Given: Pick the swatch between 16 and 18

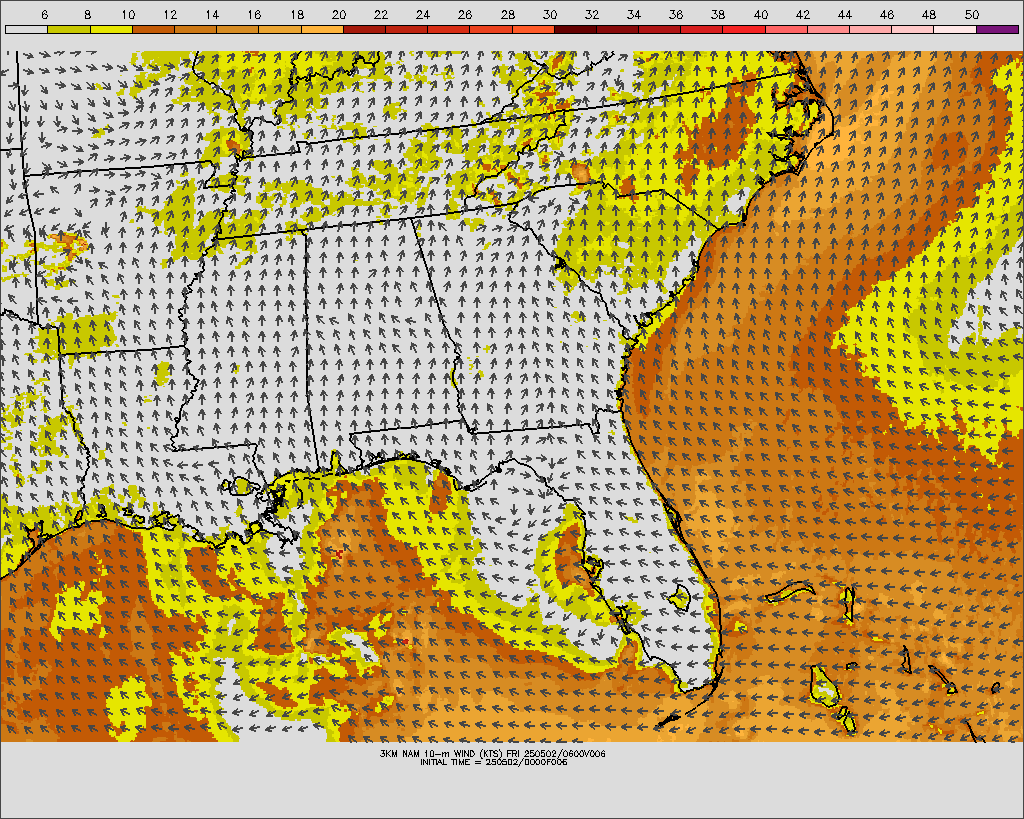Looking at the screenshot, I should (x=280, y=29).
